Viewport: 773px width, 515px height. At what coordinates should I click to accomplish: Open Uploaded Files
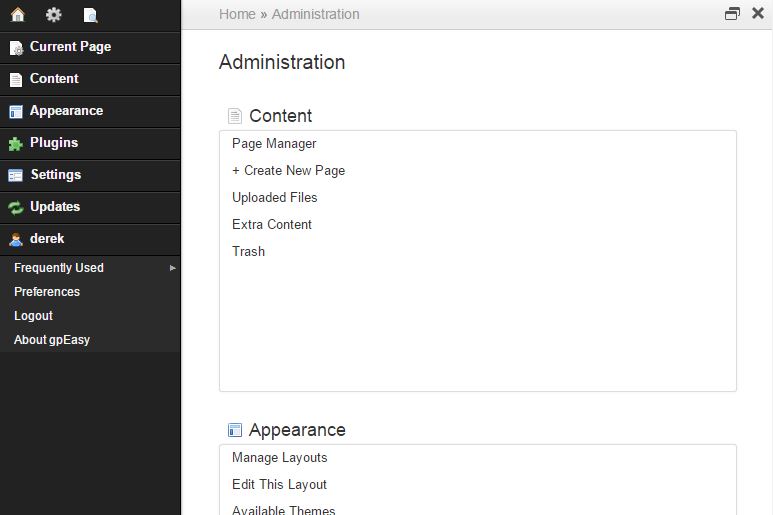[274, 198]
